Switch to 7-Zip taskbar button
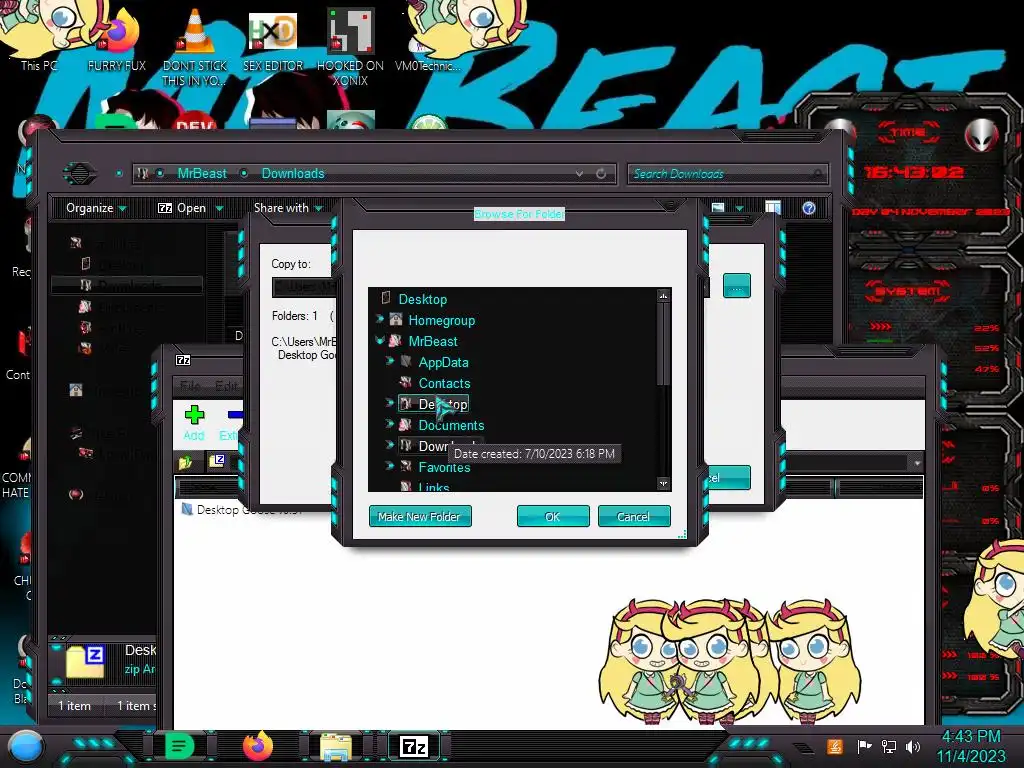This screenshot has height=768, width=1024. click(414, 746)
